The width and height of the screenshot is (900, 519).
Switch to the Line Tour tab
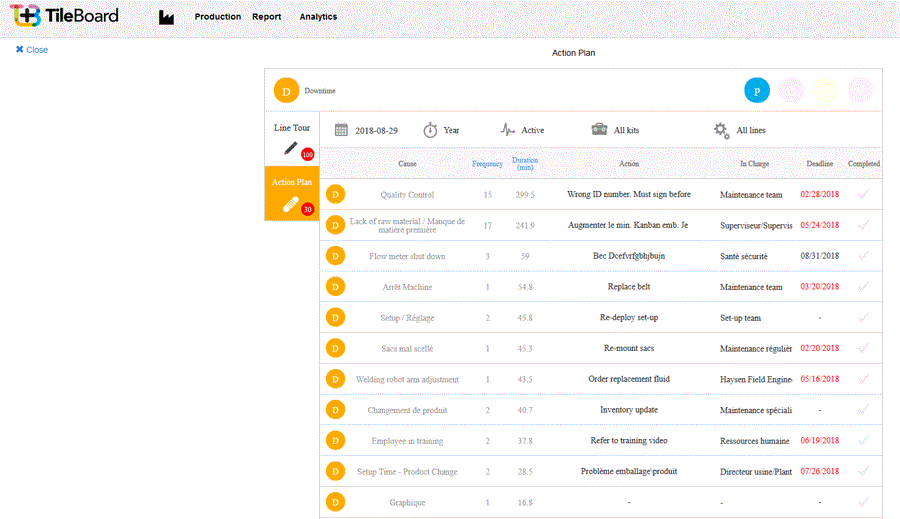pyautogui.click(x=292, y=139)
